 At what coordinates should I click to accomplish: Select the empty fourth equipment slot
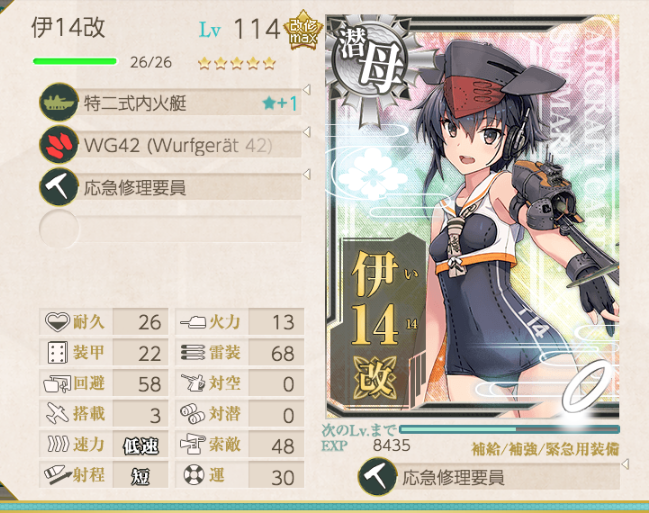click(170, 229)
